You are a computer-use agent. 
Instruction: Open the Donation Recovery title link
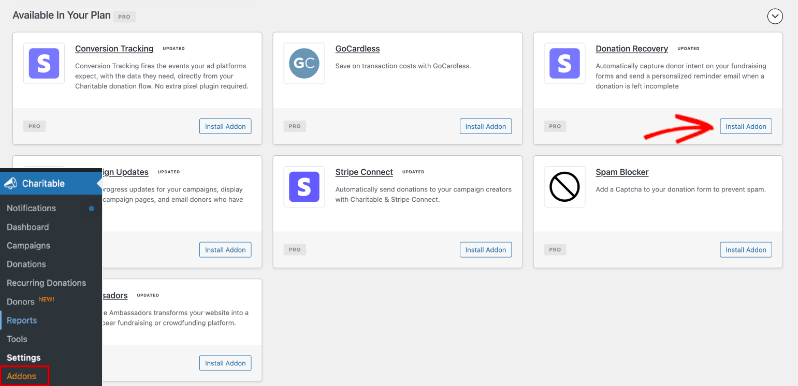pyautogui.click(x=632, y=49)
